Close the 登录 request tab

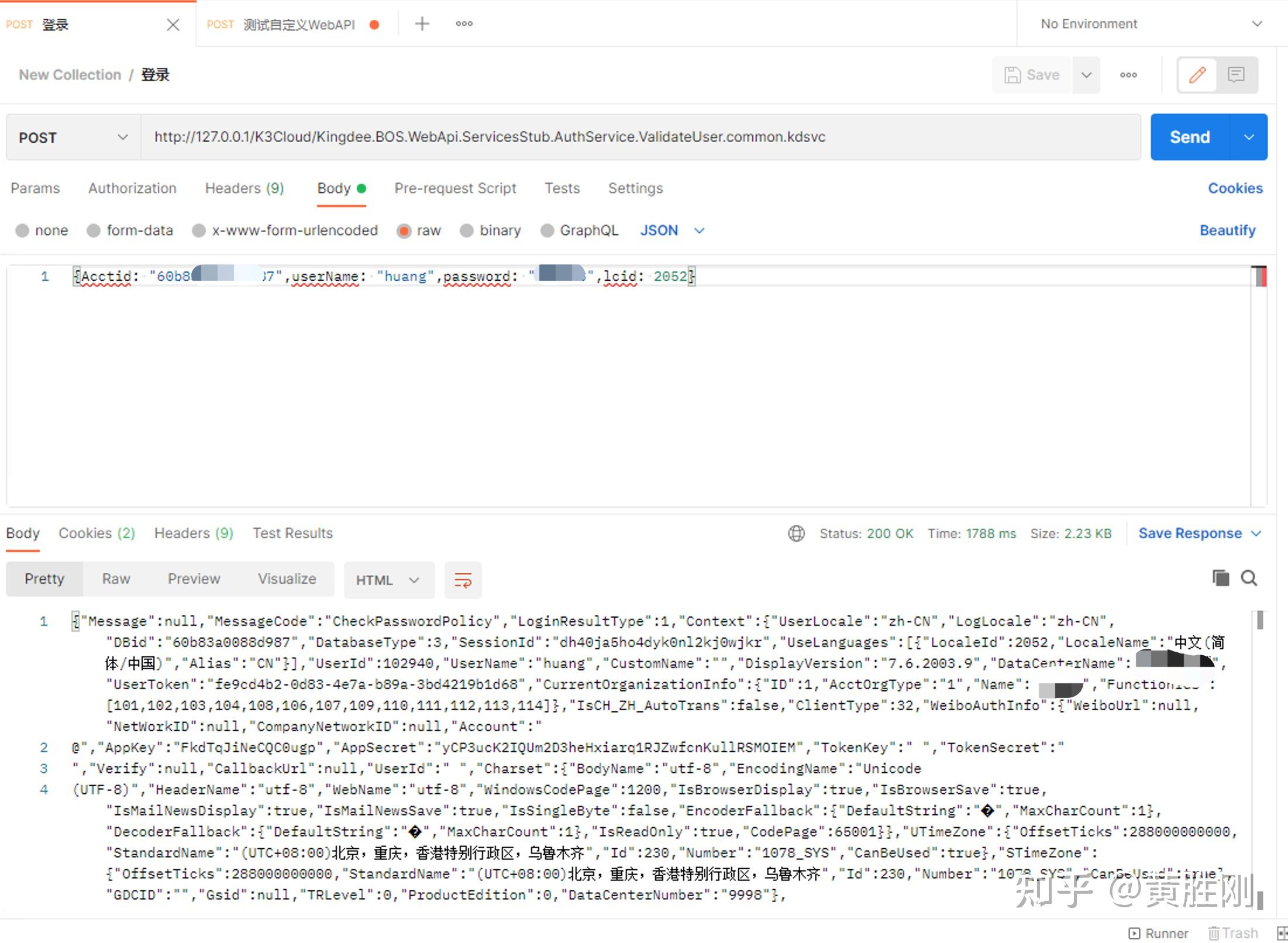[173, 25]
